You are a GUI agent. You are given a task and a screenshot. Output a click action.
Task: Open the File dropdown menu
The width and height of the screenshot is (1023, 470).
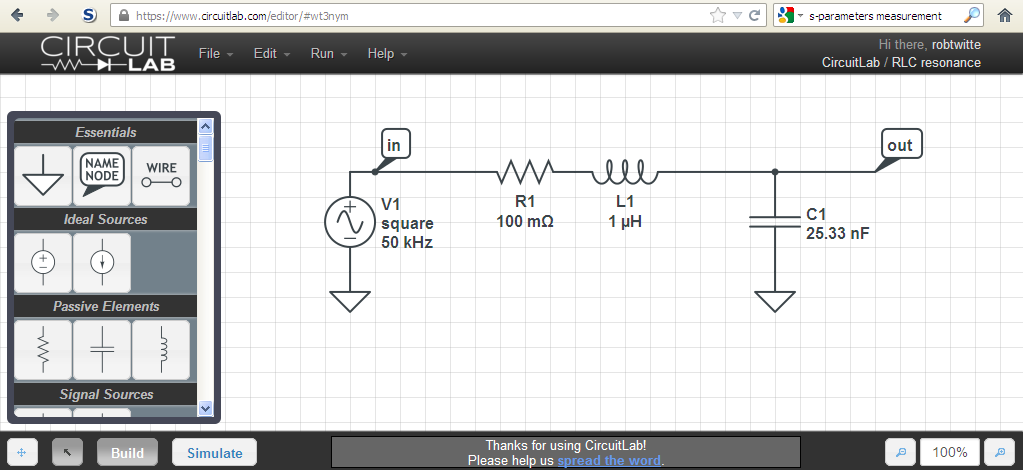pos(215,54)
